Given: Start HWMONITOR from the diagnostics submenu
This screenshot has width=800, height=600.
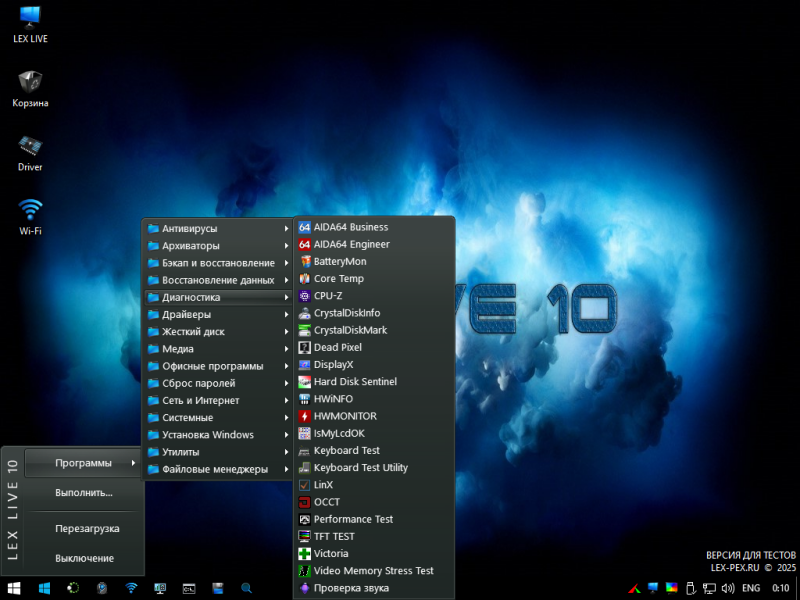Looking at the screenshot, I should click(x=345, y=416).
